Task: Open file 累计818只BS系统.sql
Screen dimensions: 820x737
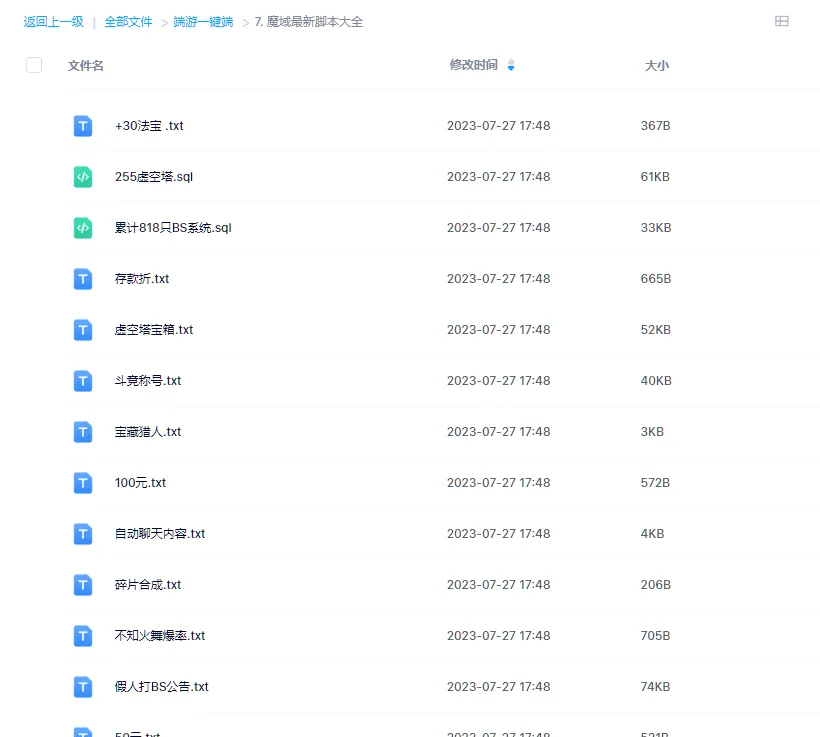Action: pos(173,228)
